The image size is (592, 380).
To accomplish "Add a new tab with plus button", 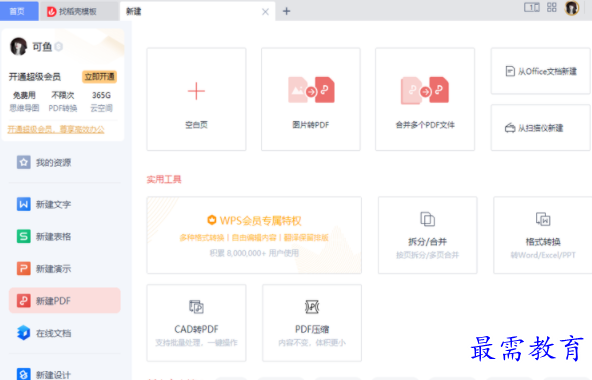I will (x=287, y=11).
